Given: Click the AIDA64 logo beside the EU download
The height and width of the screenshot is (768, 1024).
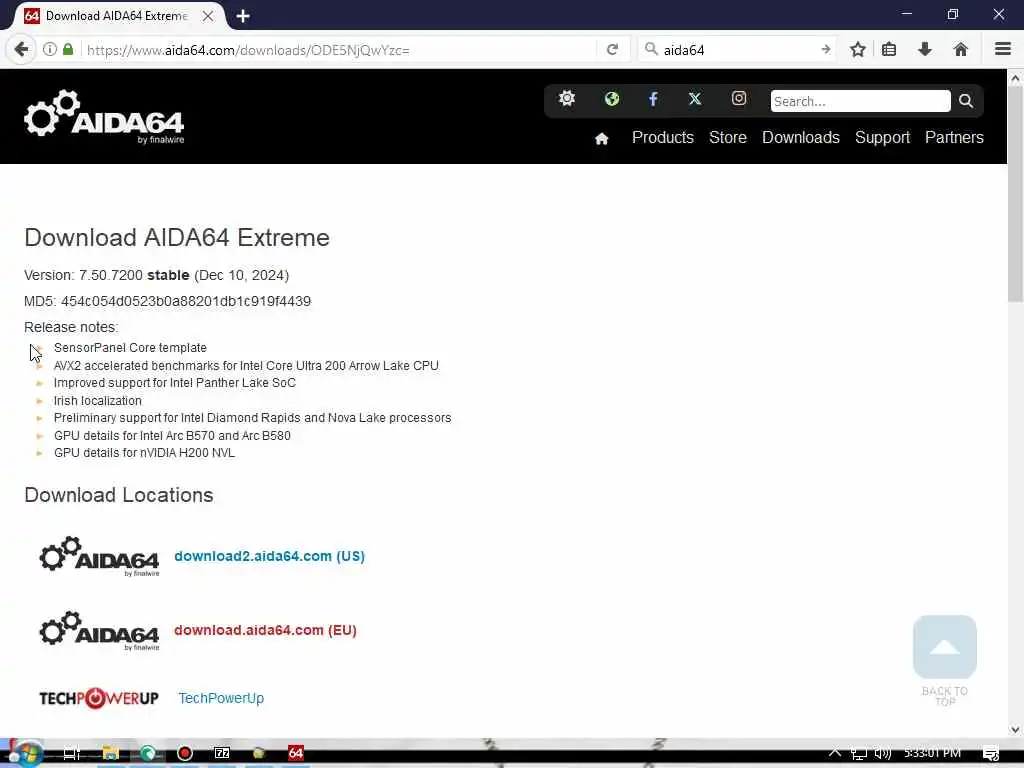Looking at the screenshot, I should click(x=99, y=631).
